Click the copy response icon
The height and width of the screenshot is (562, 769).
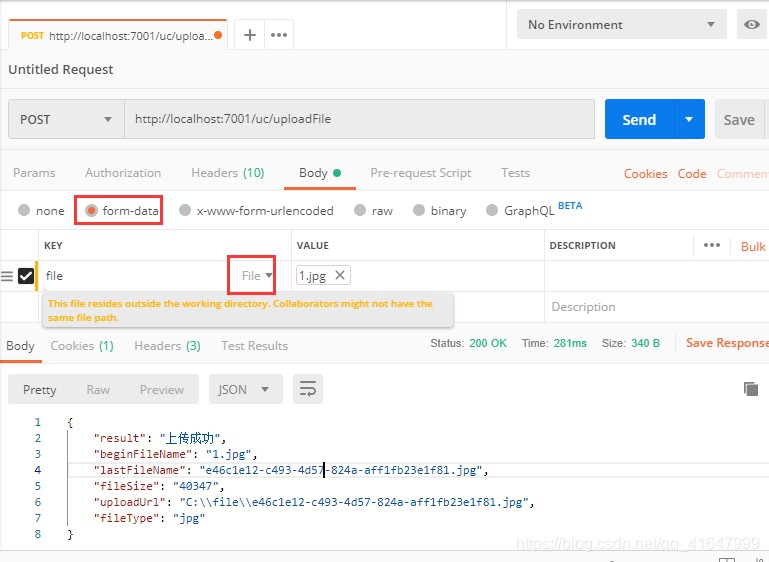(750, 389)
